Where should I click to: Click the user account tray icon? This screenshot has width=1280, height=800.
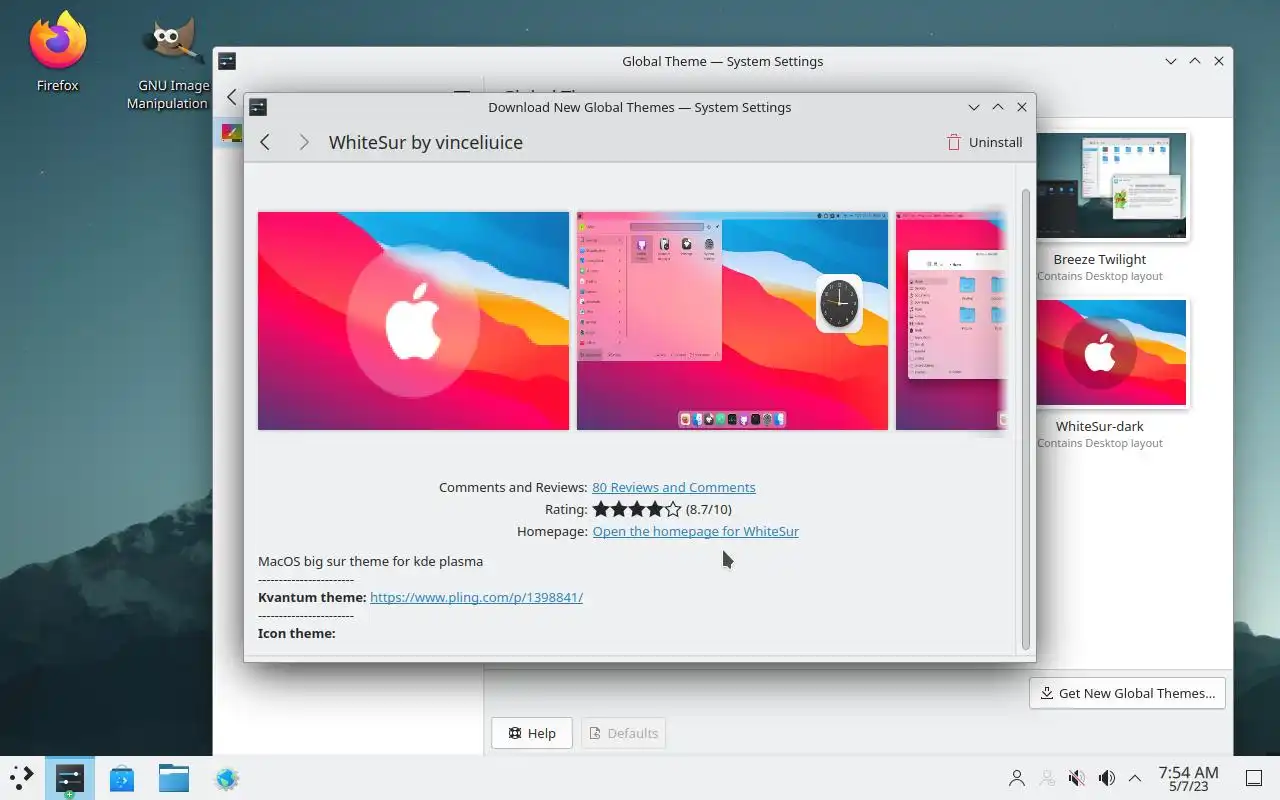click(1017, 778)
